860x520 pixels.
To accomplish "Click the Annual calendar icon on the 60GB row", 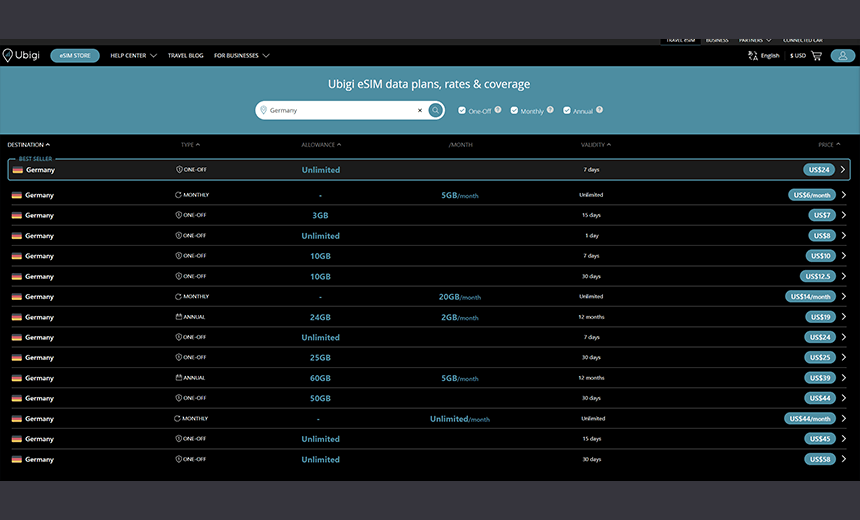I will pyautogui.click(x=178, y=377).
